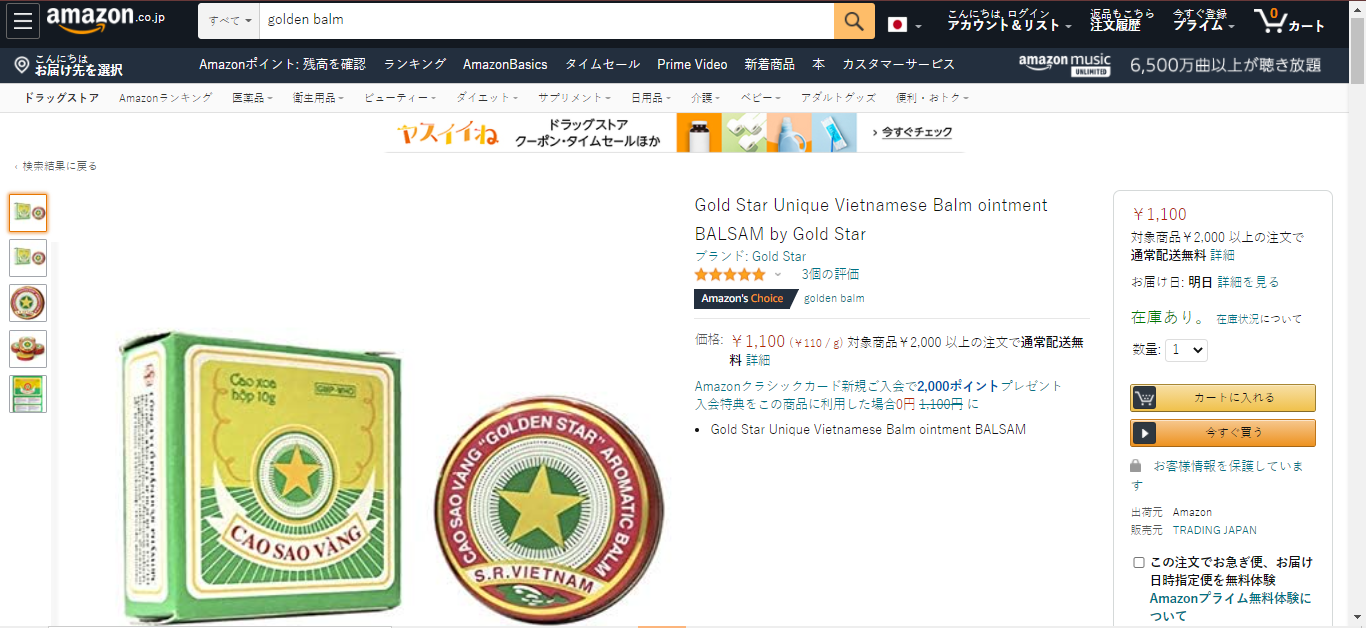Click 検索結果に戻る back link
This screenshot has height=628, width=1366.
coord(59,166)
